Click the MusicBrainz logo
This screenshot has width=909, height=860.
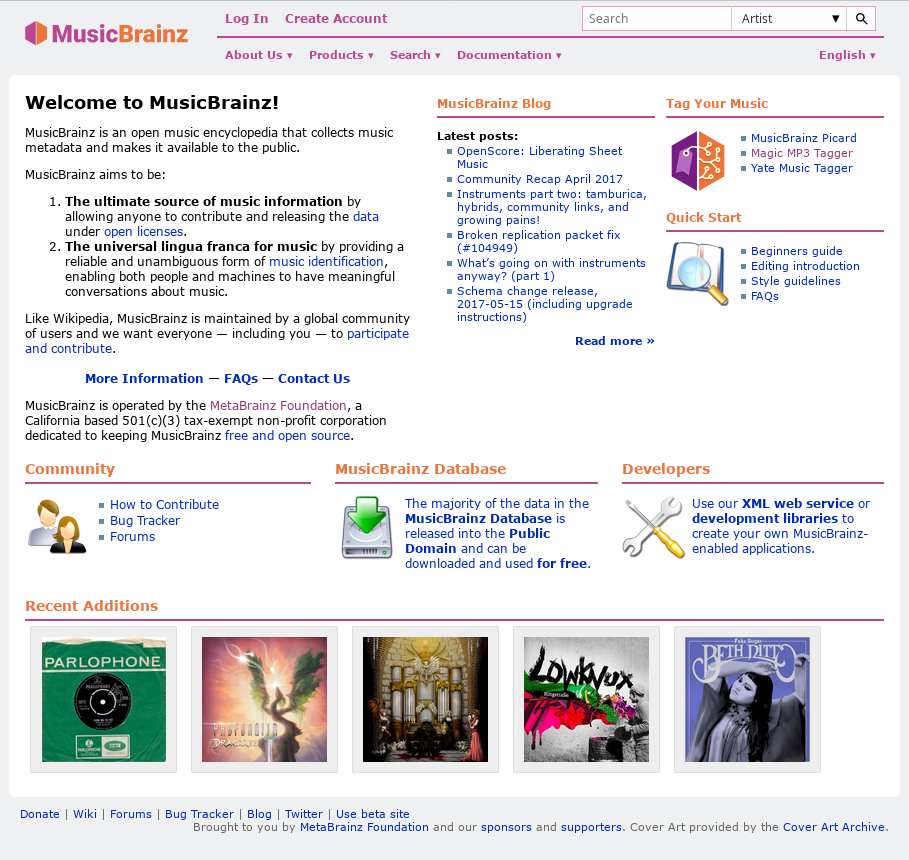tap(107, 33)
